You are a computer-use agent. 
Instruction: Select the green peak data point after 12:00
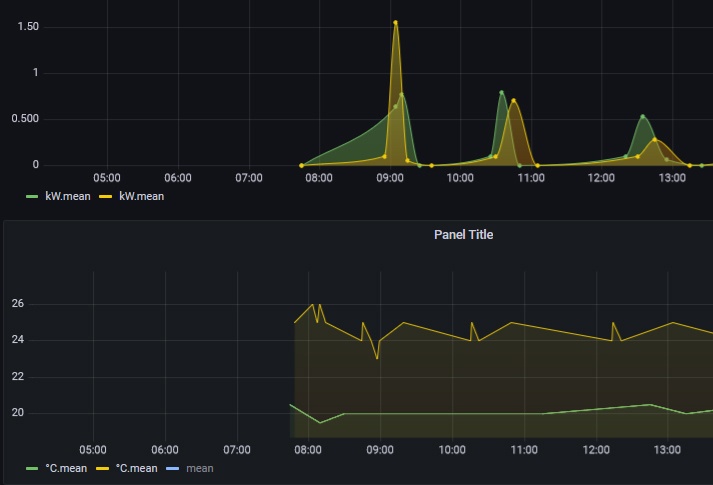643,117
